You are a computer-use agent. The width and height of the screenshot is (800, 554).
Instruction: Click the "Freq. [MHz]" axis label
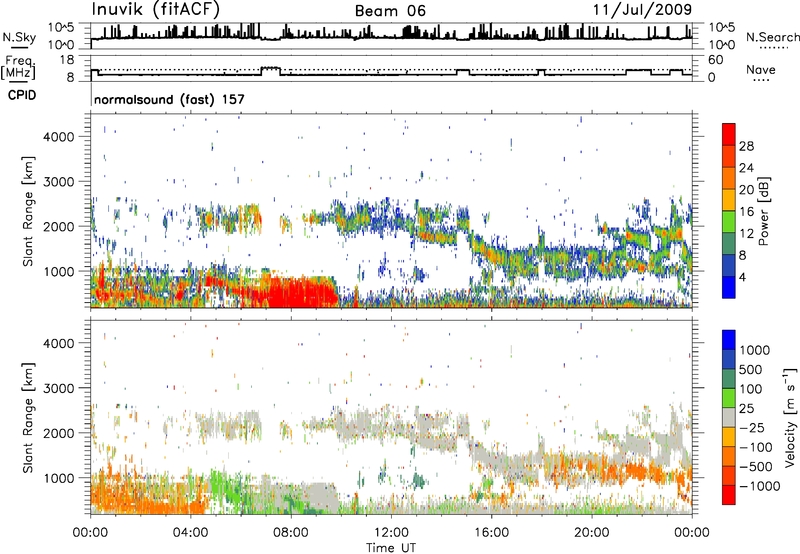click(x=18, y=68)
